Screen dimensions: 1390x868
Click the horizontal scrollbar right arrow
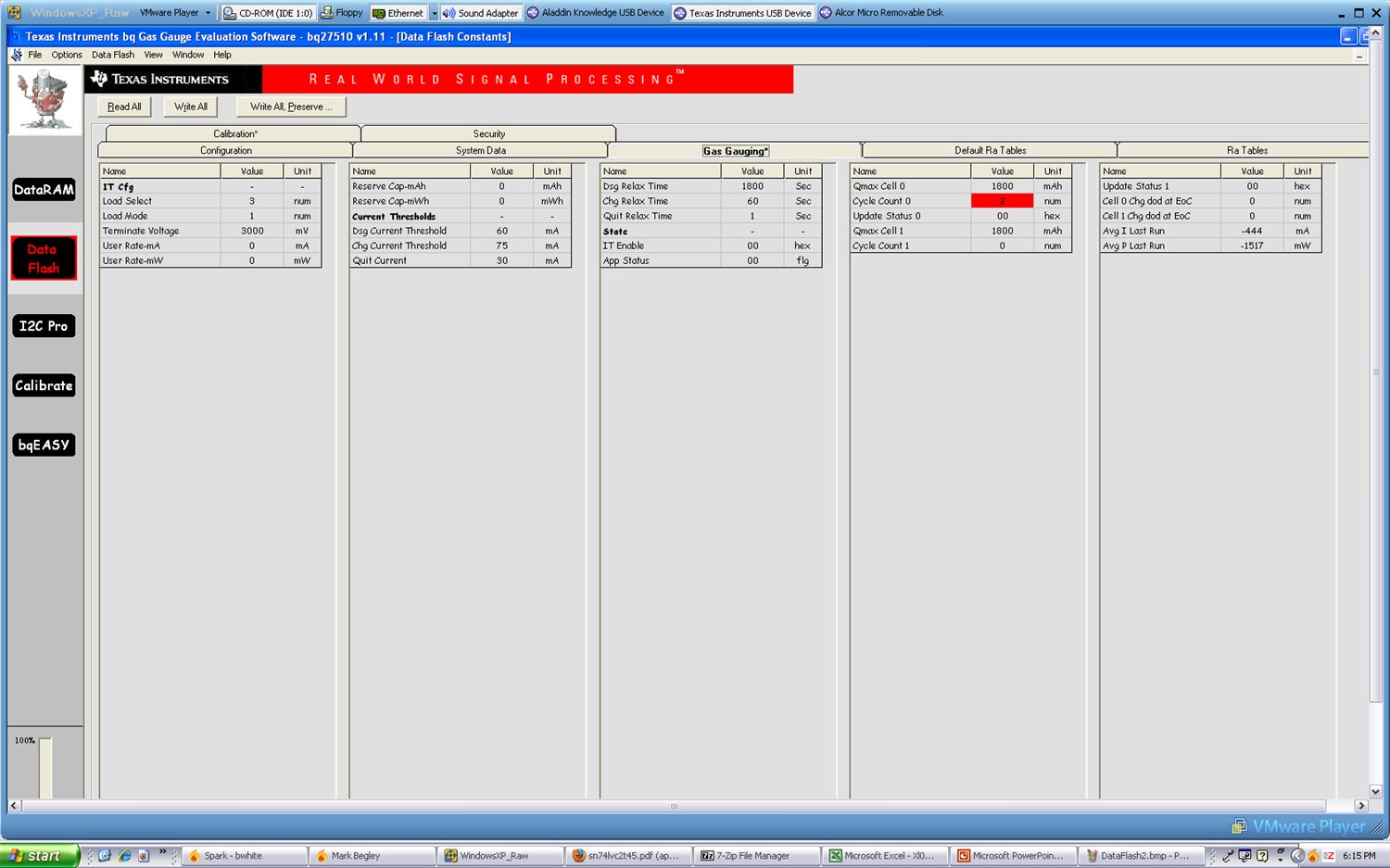tap(1361, 806)
